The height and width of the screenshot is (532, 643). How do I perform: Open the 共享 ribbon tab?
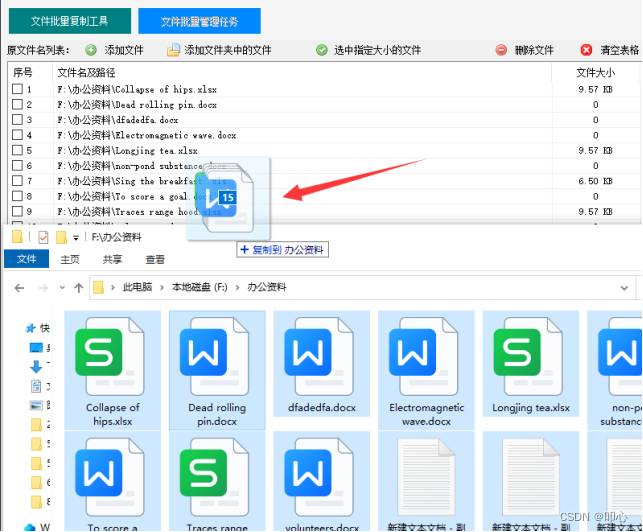pyautogui.click(x=112, y=259)
